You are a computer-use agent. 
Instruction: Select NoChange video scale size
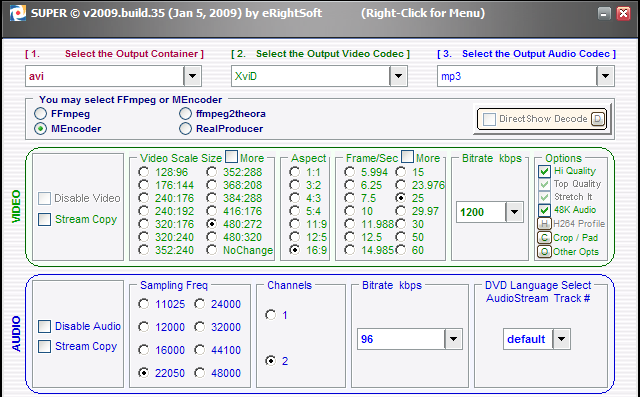tap(211, 250)
